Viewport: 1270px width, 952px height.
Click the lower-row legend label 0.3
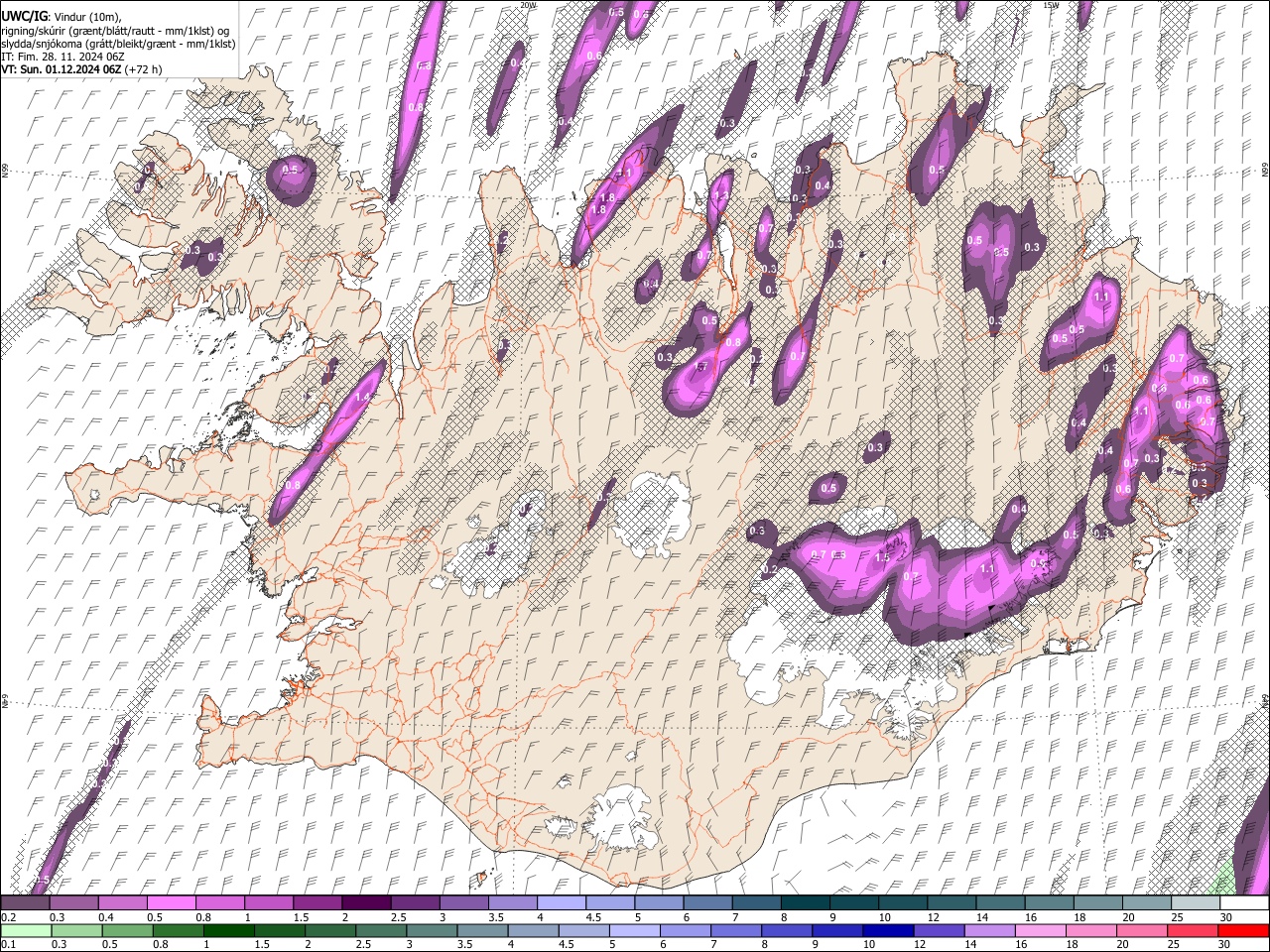click(x=60, y=944)
